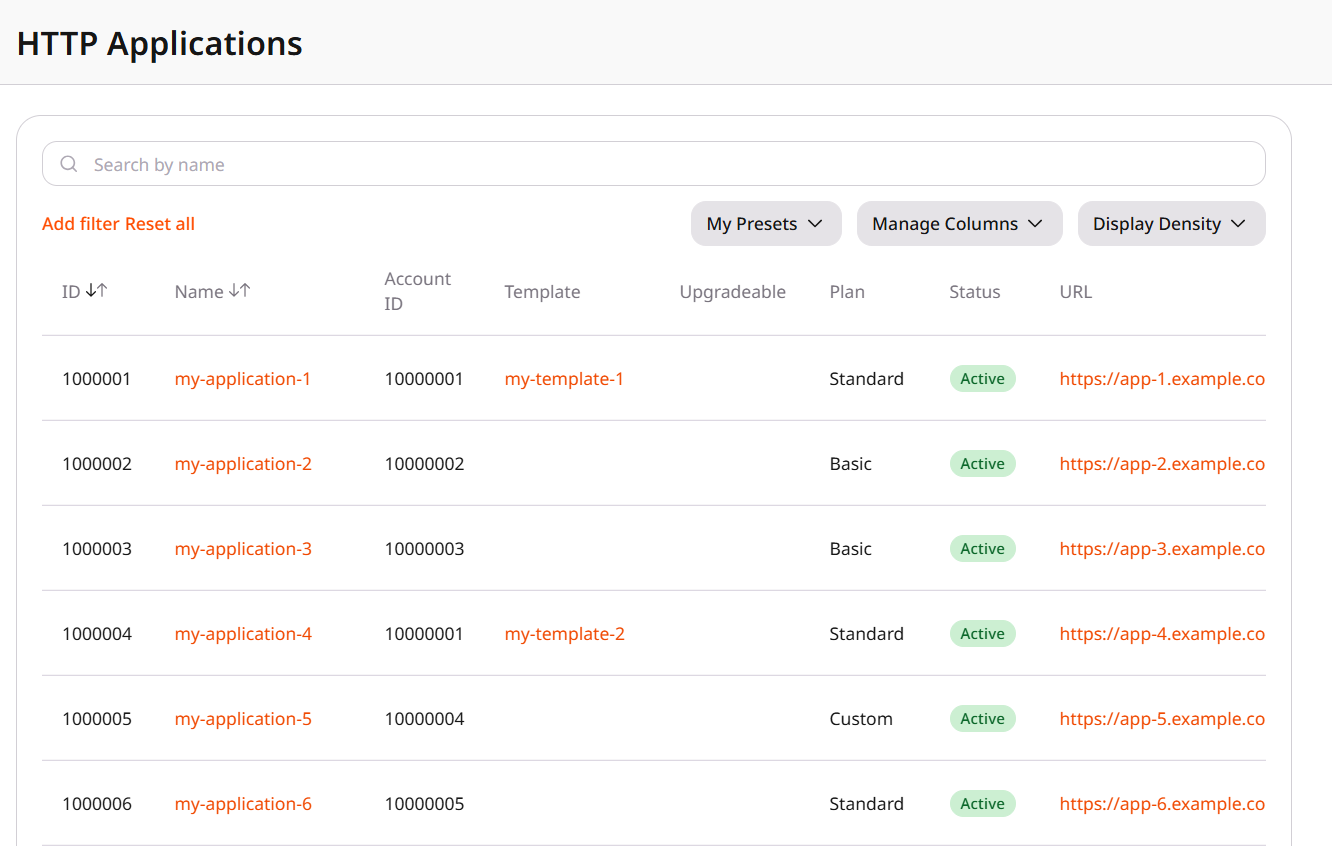1333x846 pixels.
Task: Click the Status column header
Action: click(975, 292)
